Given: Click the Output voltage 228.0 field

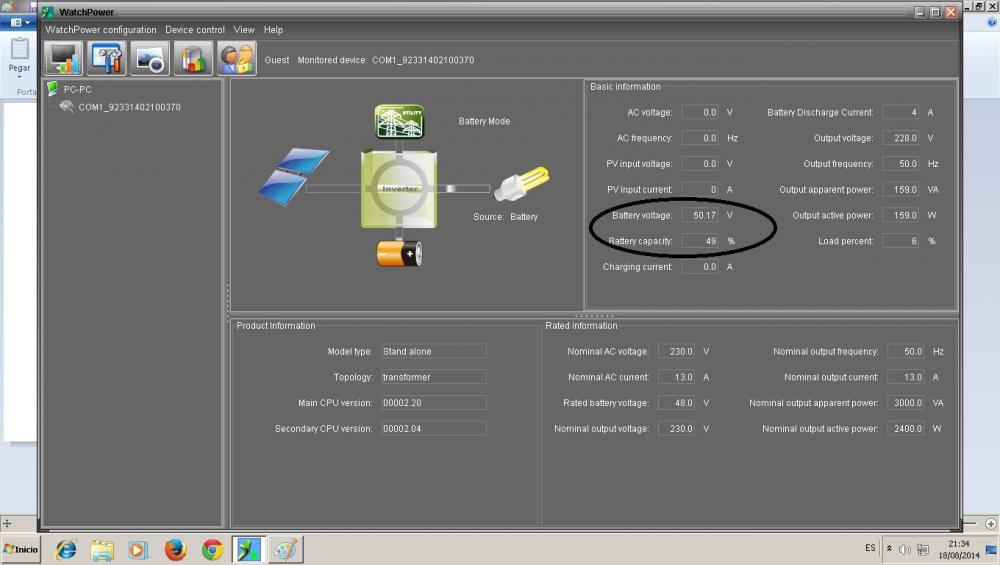Looking at the screenshot, I should click(x=901, y=138).
